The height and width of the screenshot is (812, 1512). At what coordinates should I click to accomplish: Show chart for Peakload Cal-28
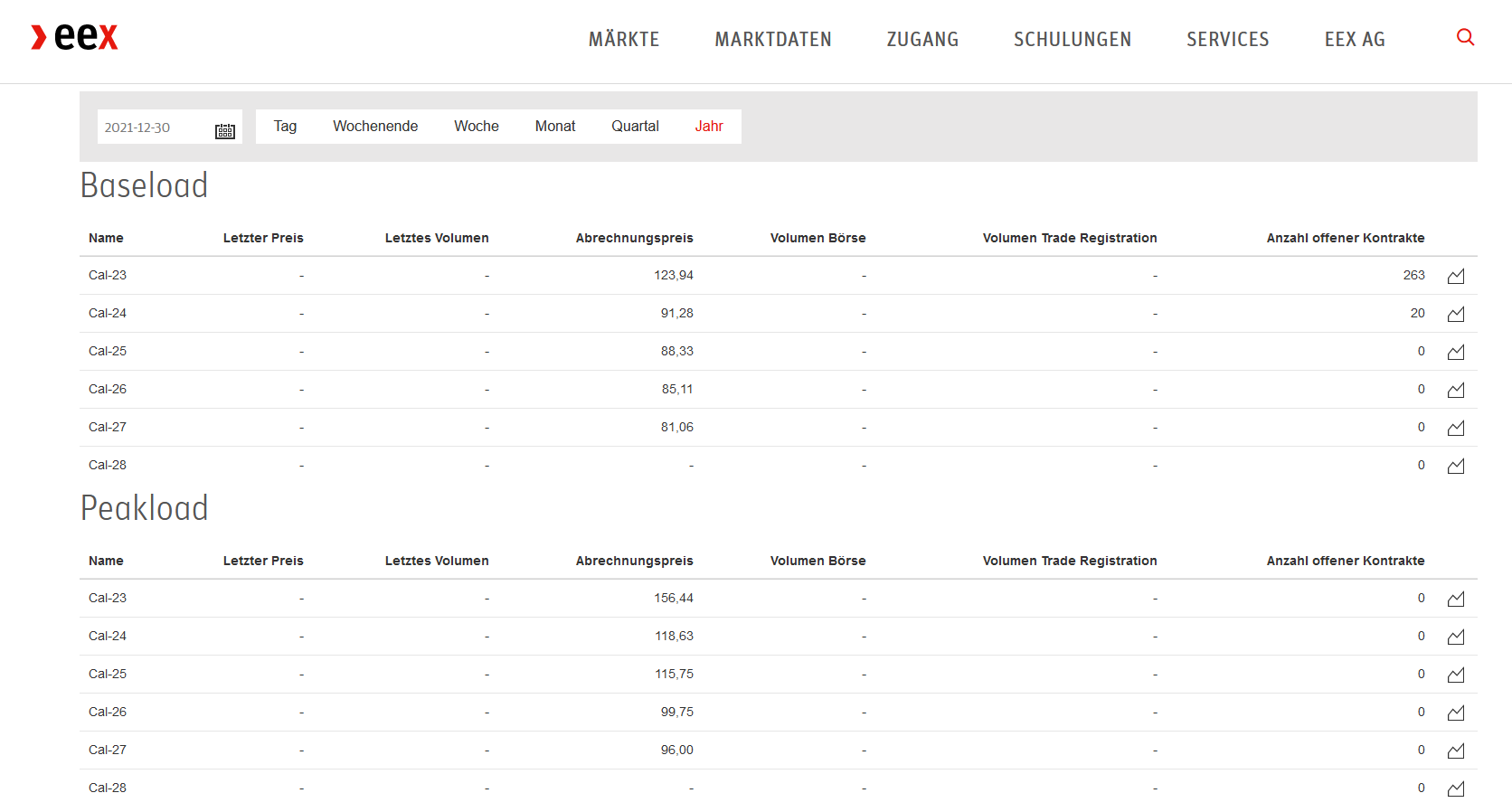coord(1456,788)
